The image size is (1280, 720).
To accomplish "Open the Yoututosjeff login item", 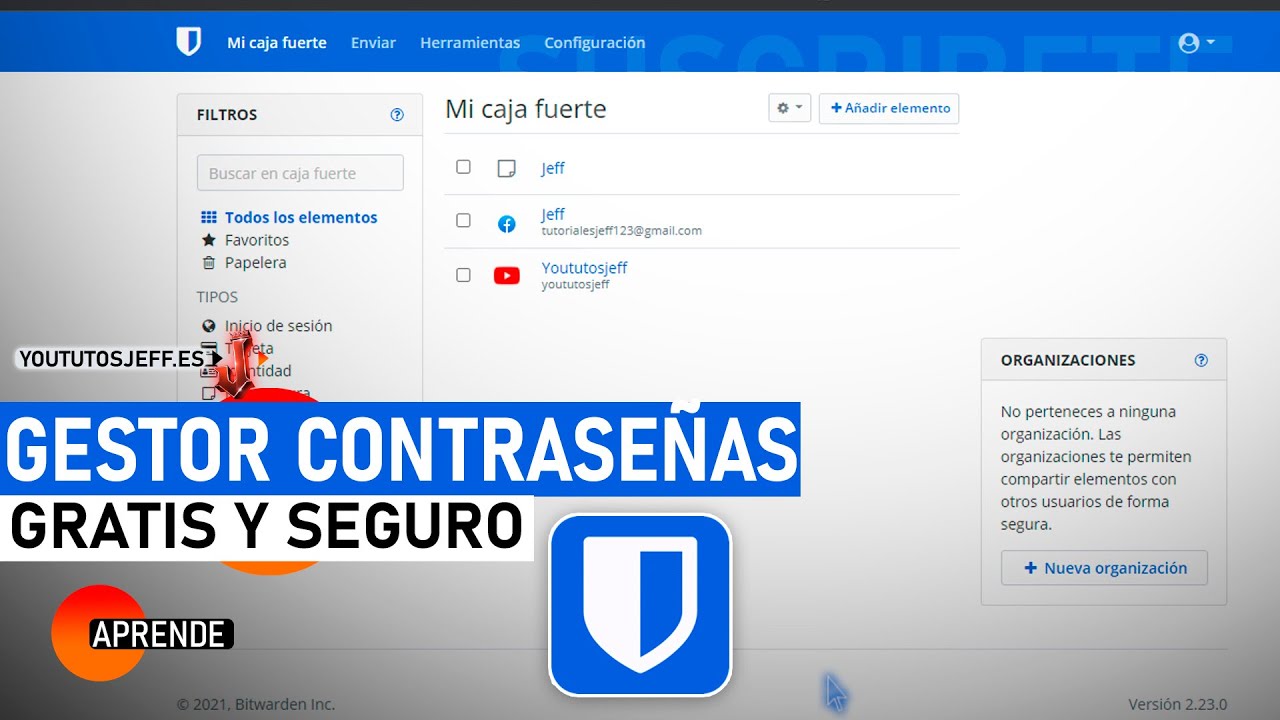I will 585,268.
